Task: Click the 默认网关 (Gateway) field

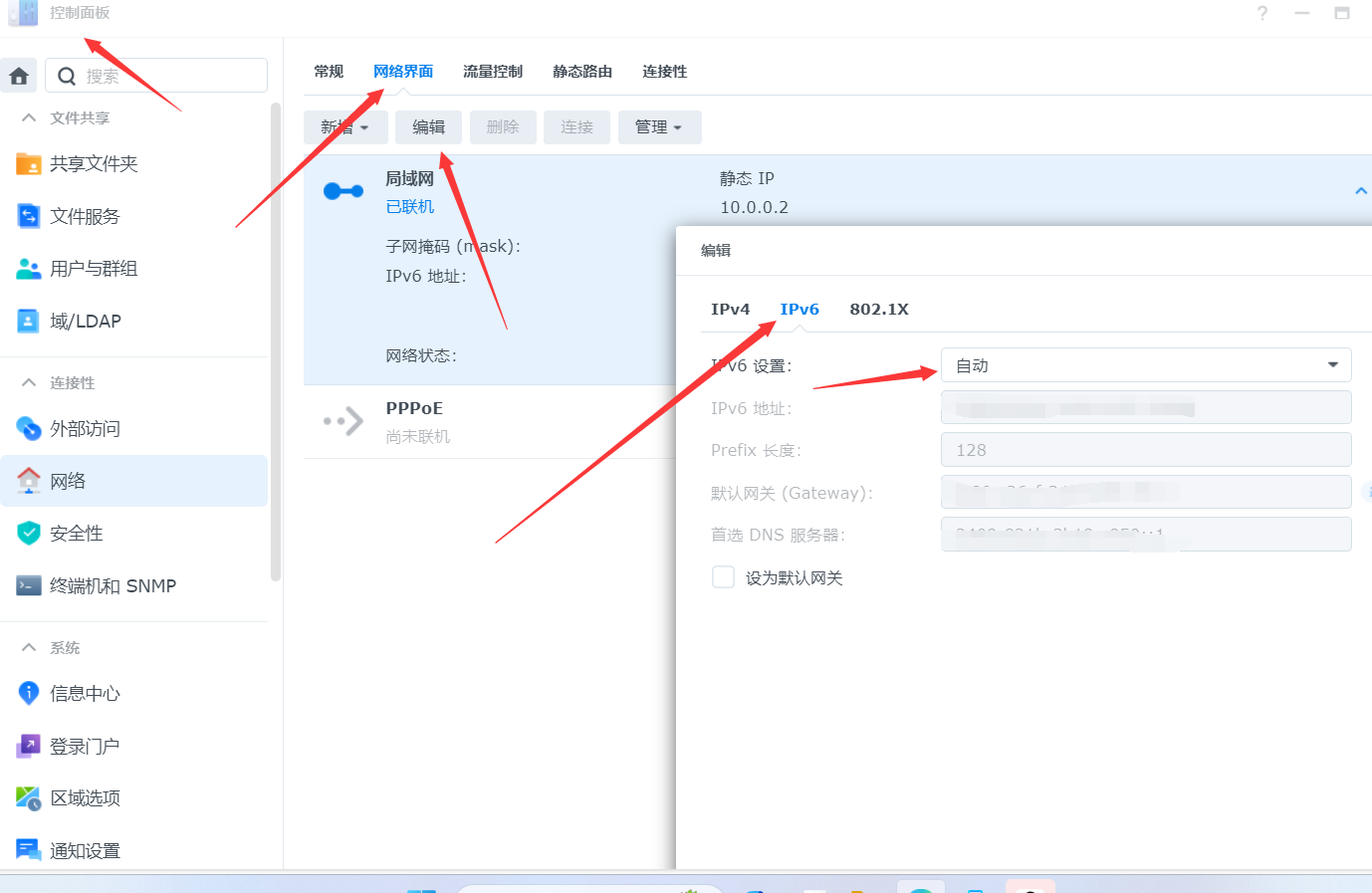Action: [x=1146, y=492]
